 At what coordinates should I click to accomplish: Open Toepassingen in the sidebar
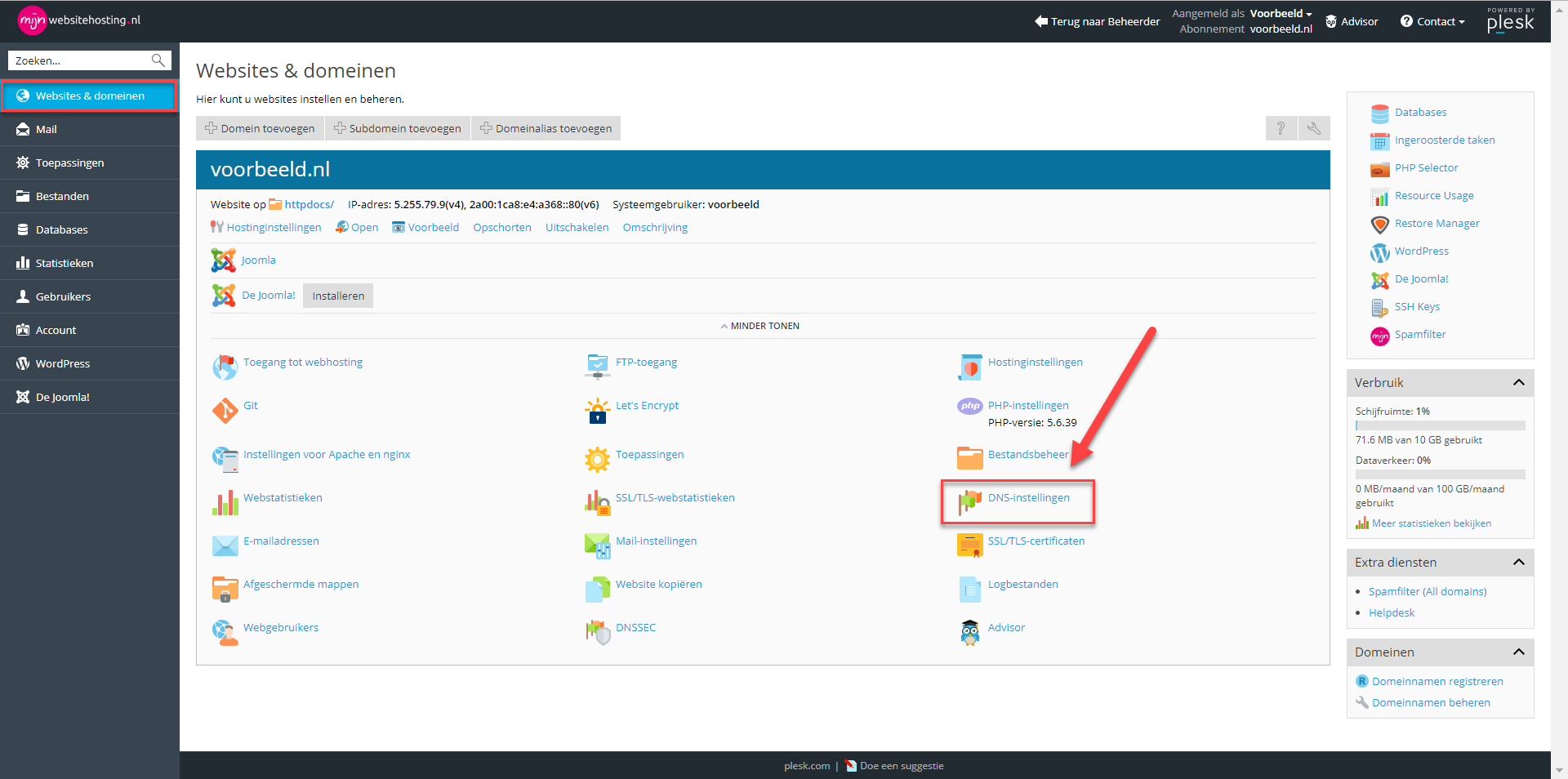coord(90,162)
